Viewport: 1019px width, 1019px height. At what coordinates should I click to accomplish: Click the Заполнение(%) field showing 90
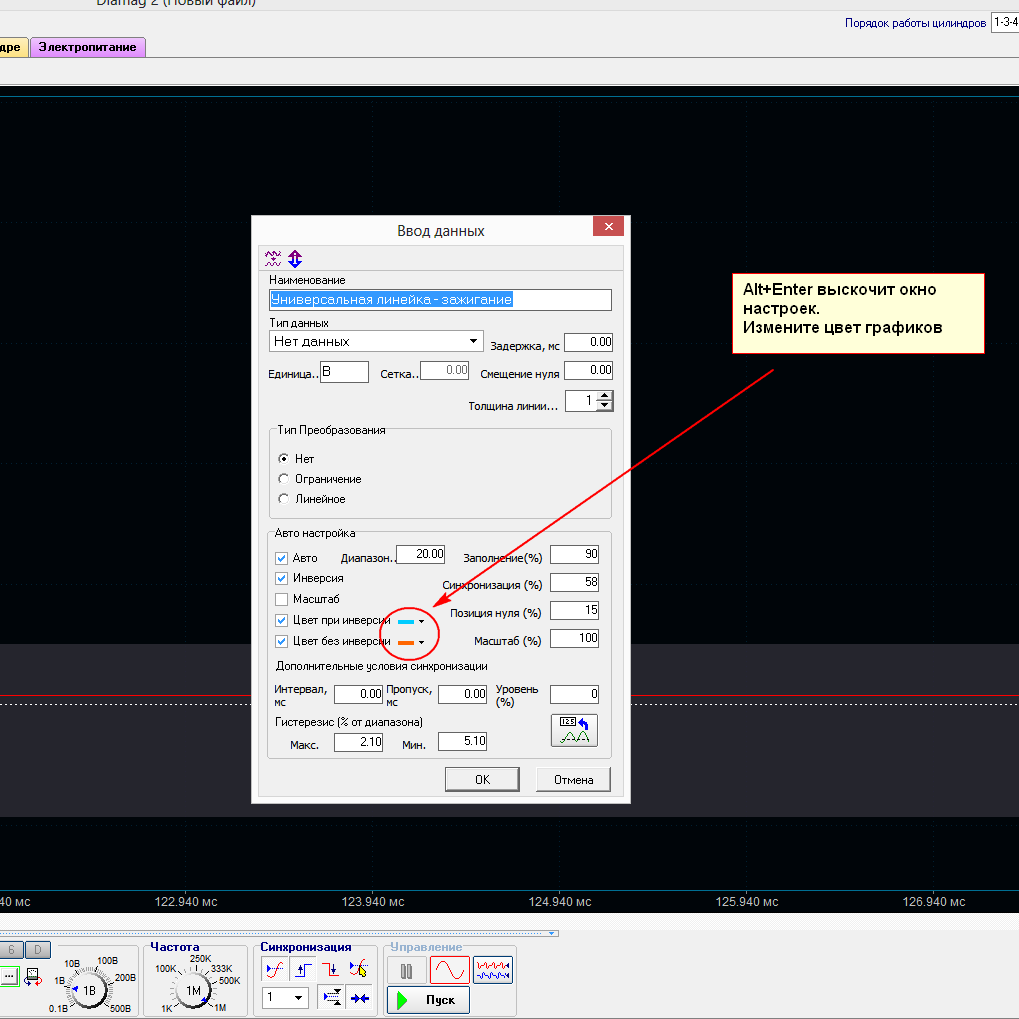[574, 554]
